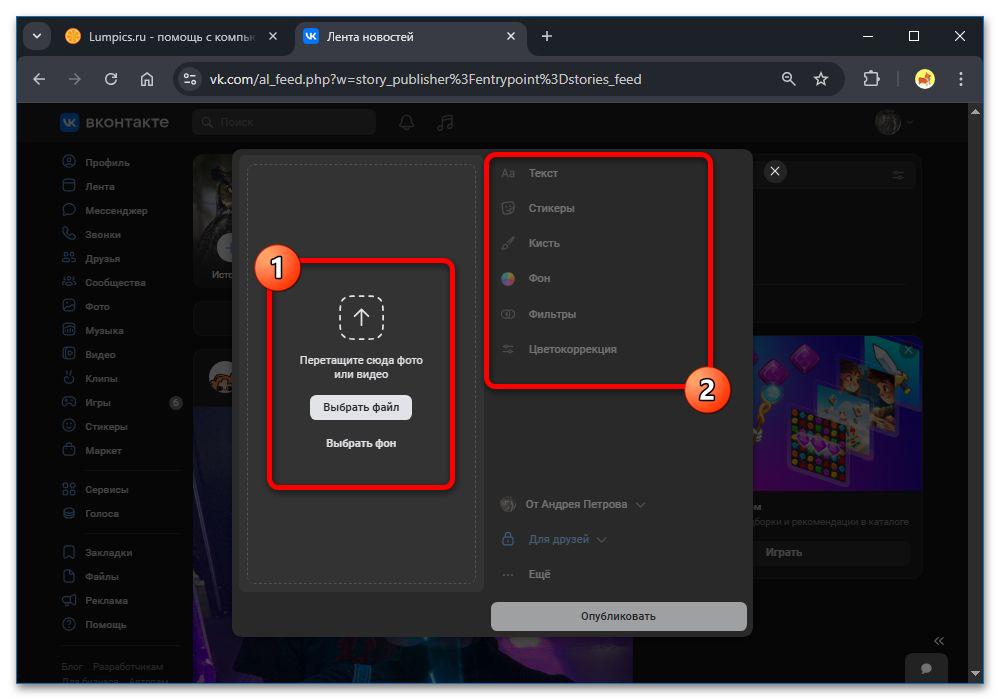Click the VK Поиск search field
Image resolution: width=1000 pixels, height=700 pixels.
point(284,122)
